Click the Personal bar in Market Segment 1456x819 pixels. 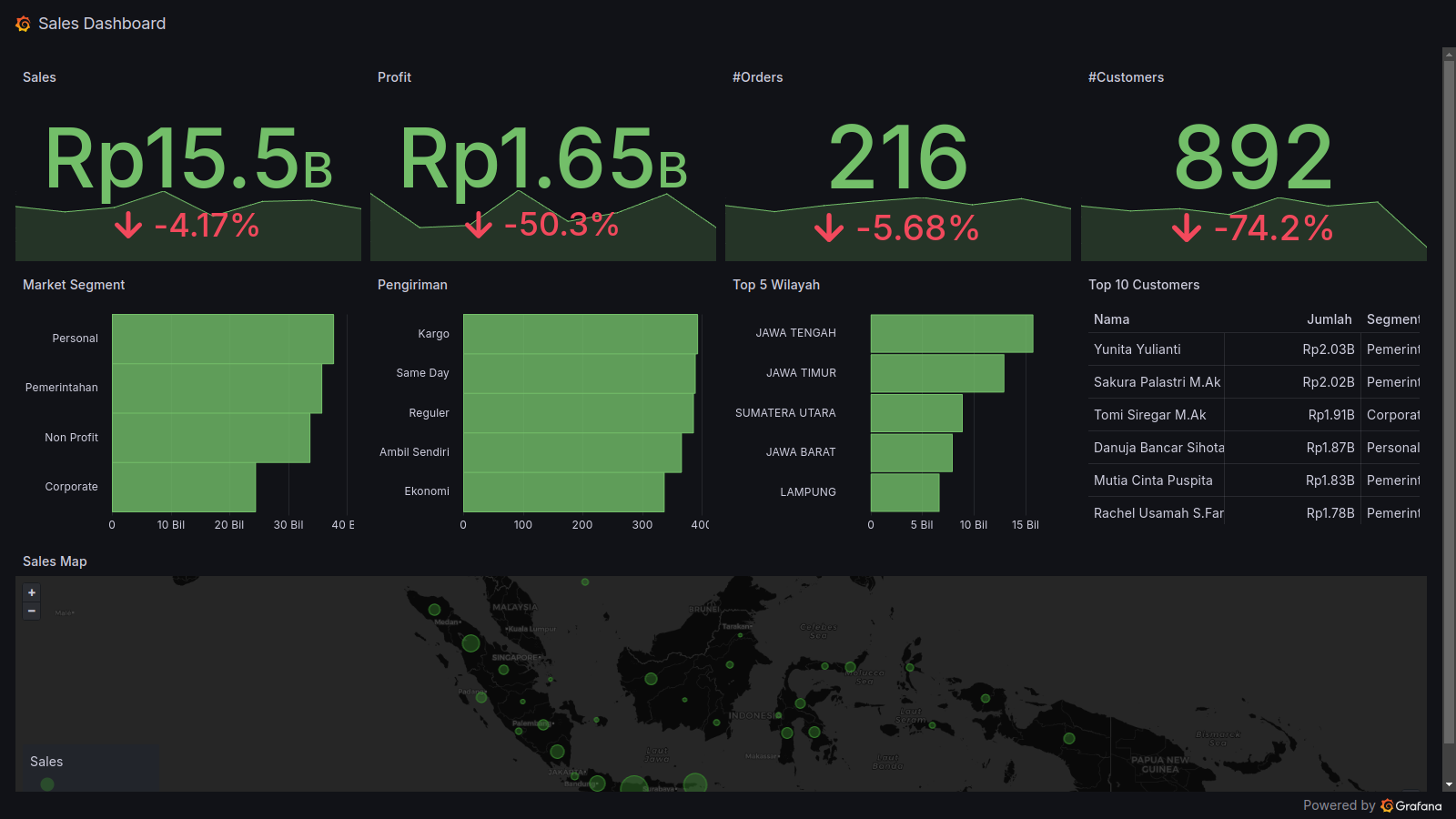222,339
